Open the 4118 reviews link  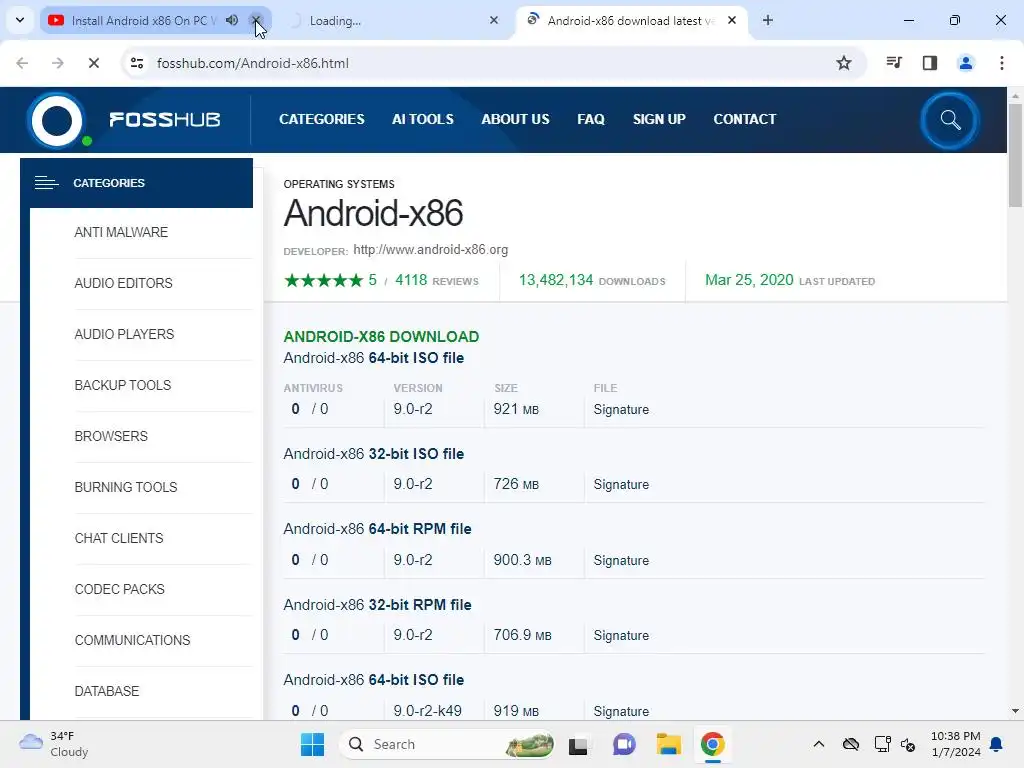(x=436, y=280)
